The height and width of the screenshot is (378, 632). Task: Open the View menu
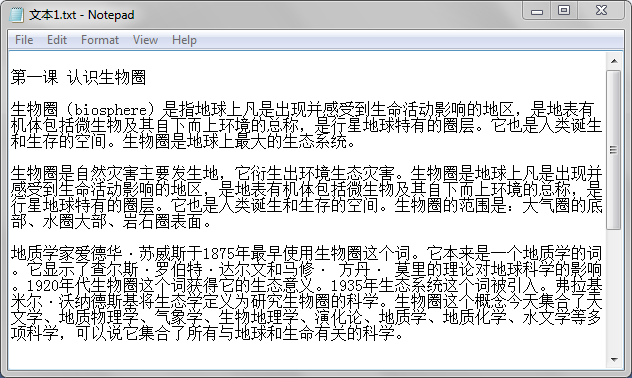(146, 40)
